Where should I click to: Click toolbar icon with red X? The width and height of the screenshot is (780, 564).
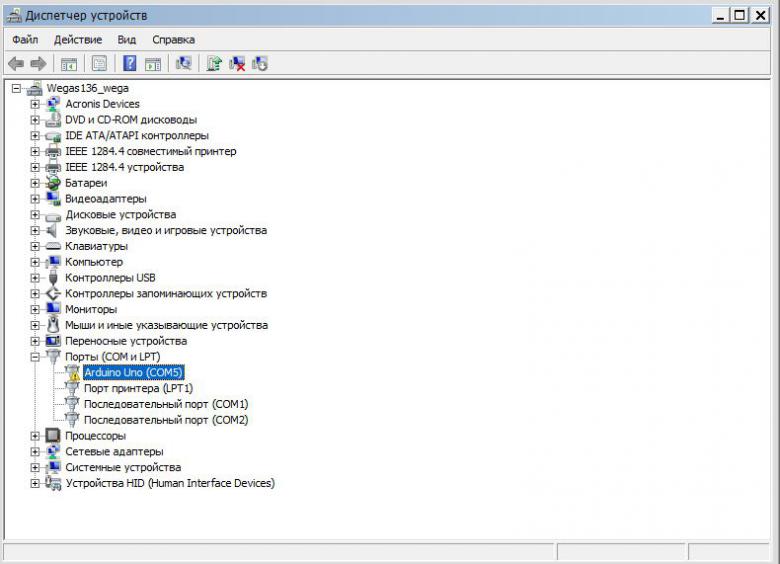pos(237,64)
